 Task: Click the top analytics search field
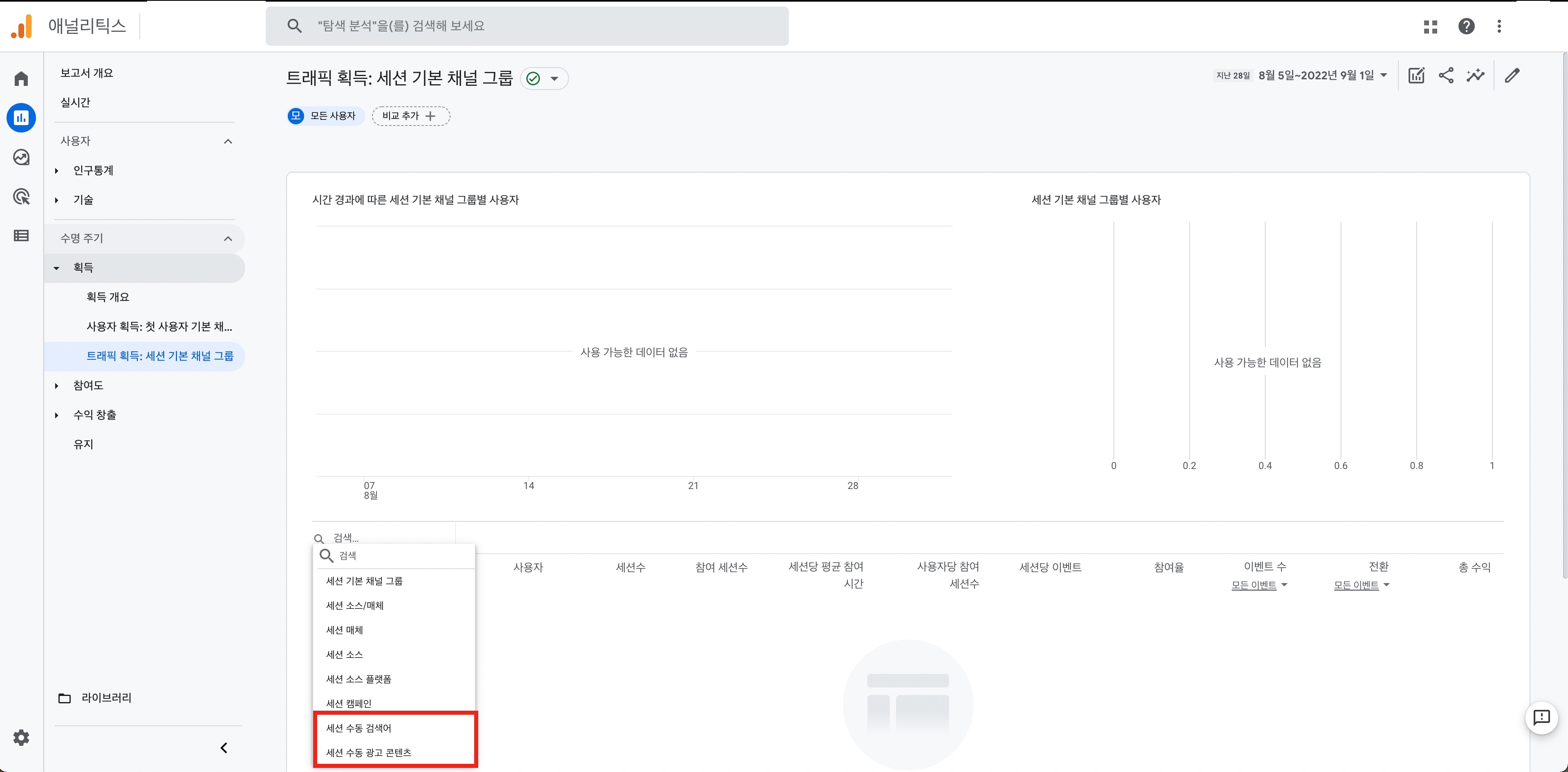coord(527,26)
